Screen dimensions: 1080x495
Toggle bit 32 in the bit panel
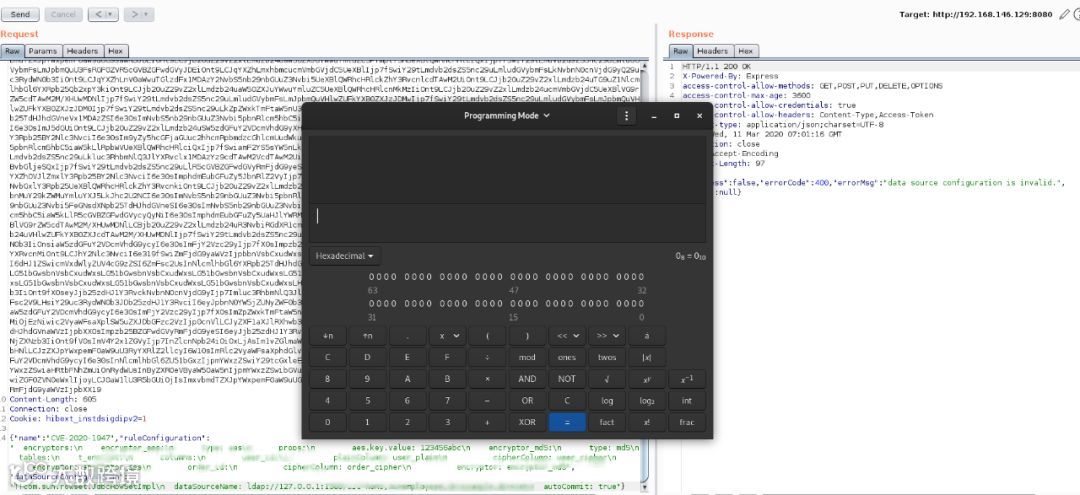point(641,277)
